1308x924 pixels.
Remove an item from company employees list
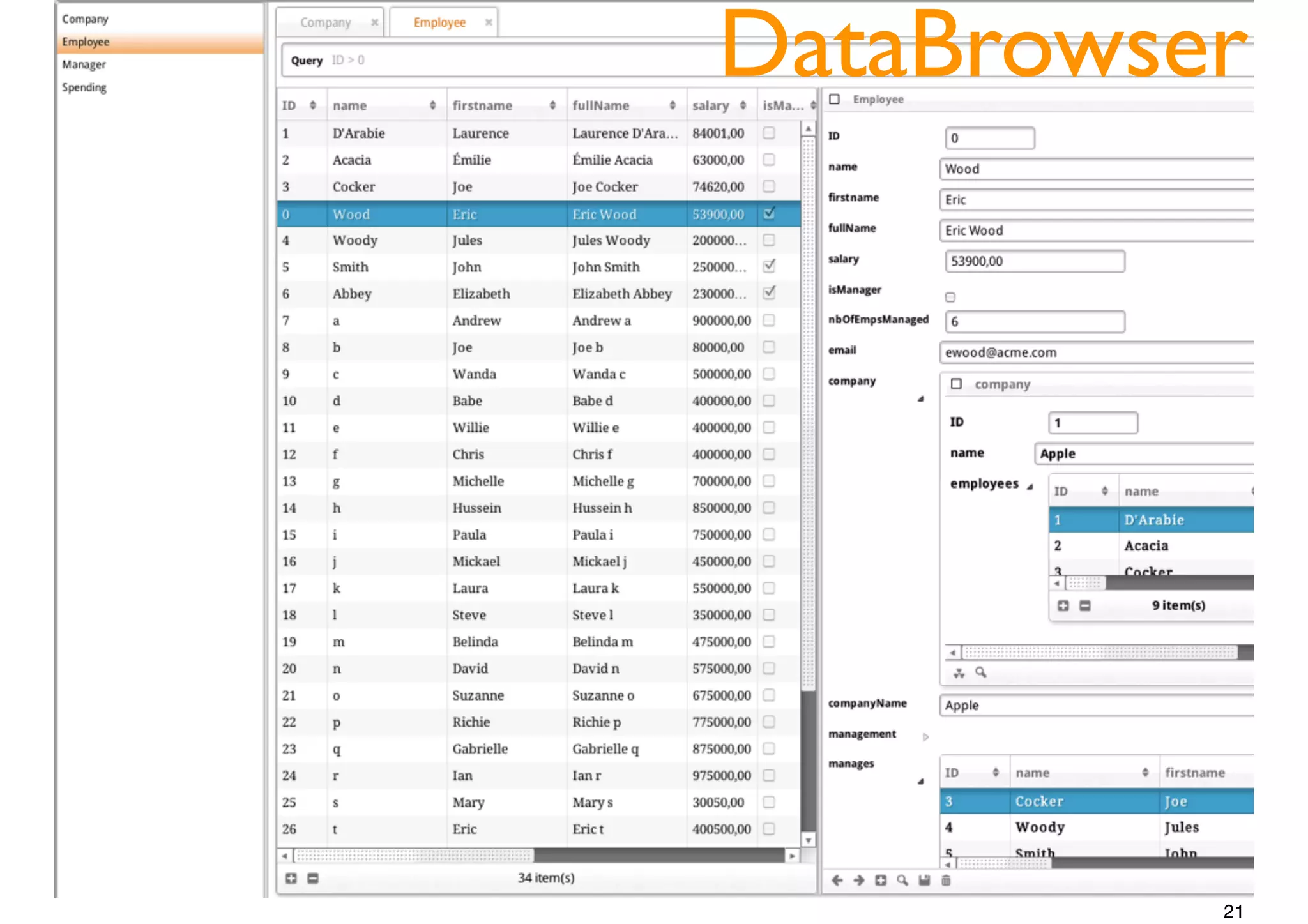1084,605
